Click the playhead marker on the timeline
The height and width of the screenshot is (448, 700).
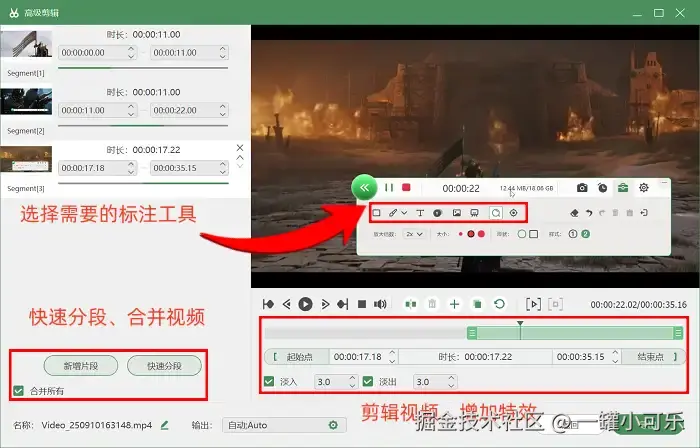[x=520, y=324]
